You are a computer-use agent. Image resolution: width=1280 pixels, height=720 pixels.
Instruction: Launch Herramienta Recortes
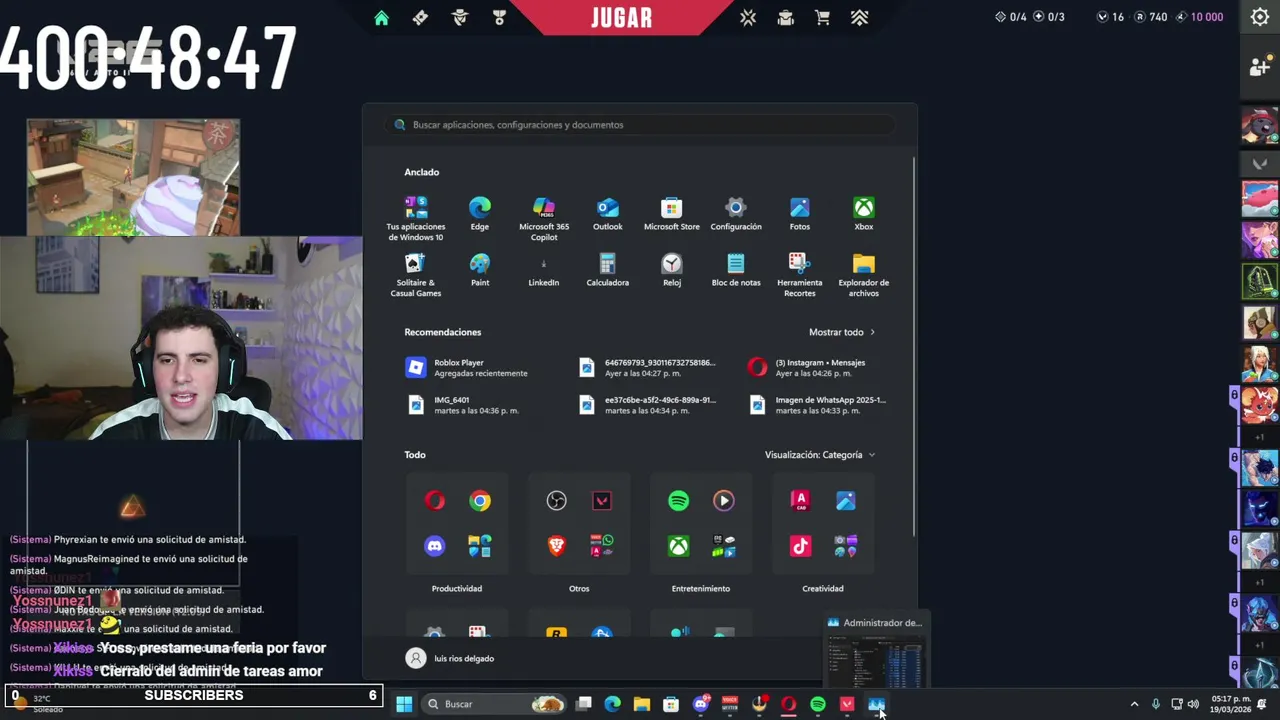point(800,274)
